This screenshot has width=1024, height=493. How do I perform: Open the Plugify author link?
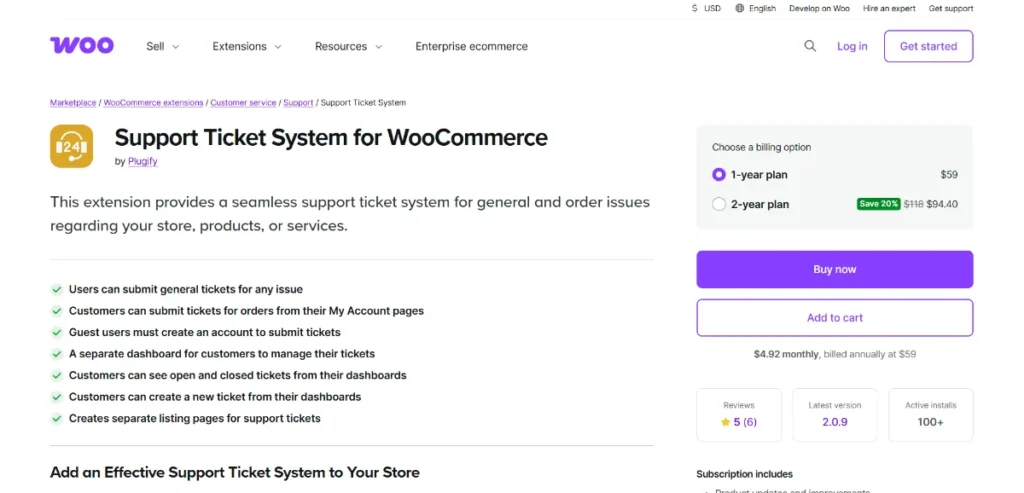(142, 161)
